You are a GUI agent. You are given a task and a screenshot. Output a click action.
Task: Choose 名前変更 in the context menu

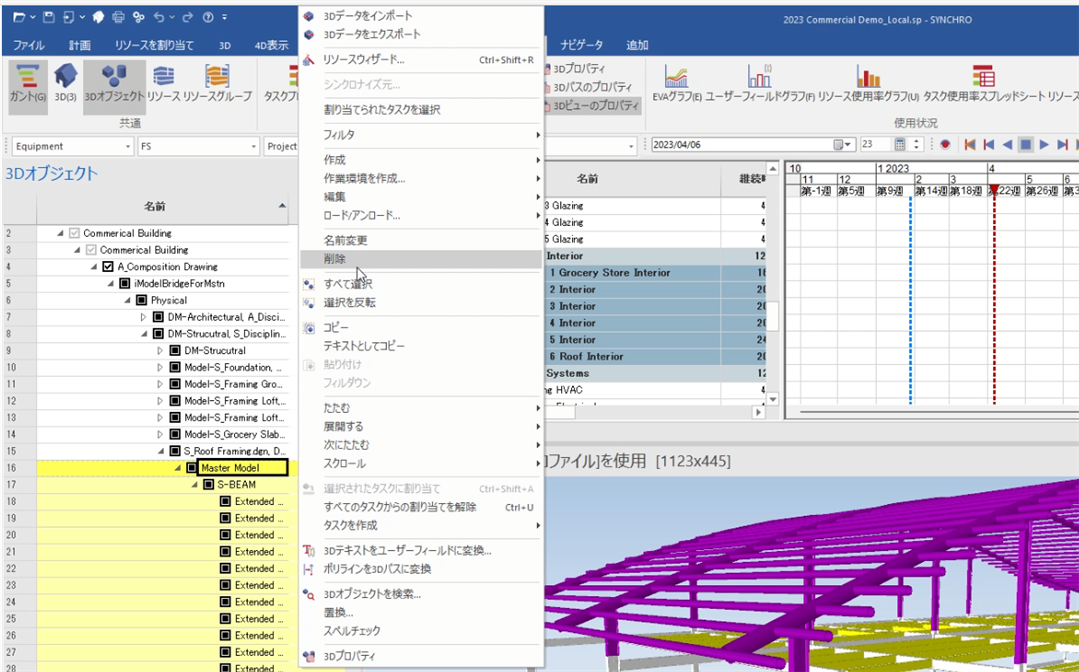tap(345, 241)
